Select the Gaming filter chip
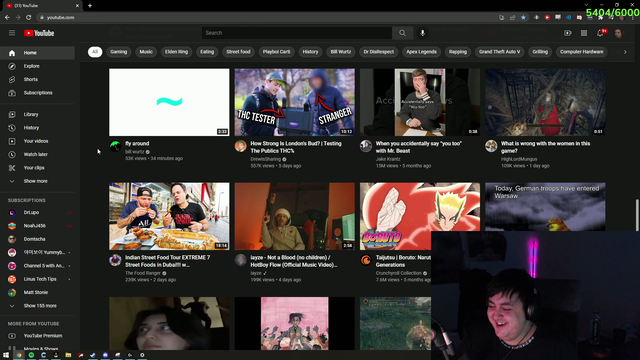Image resolution: width=640 pixels, height=360 pixels. point(118,52)
